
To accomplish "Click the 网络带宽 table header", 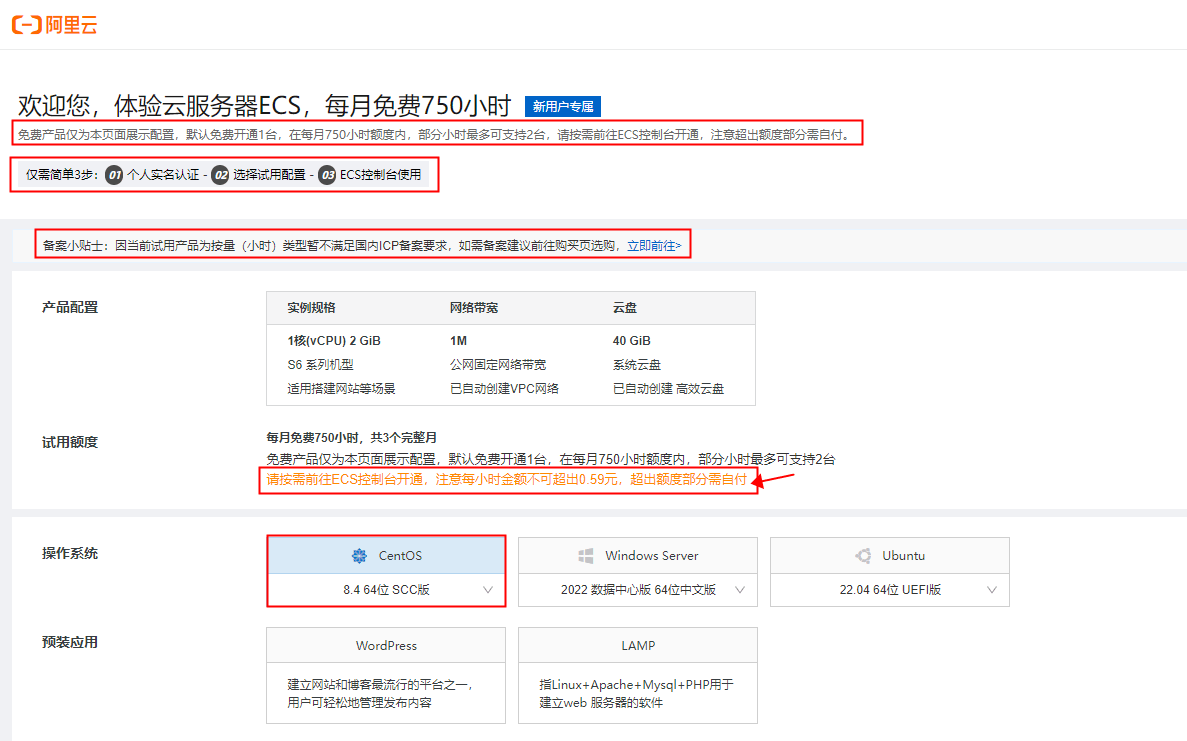I will 474,308.
